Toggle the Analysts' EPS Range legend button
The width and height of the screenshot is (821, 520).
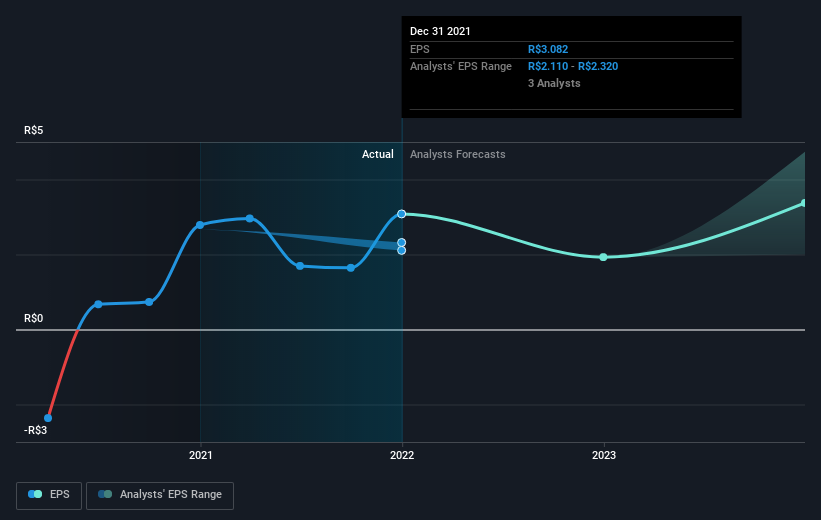pos(160,495)
